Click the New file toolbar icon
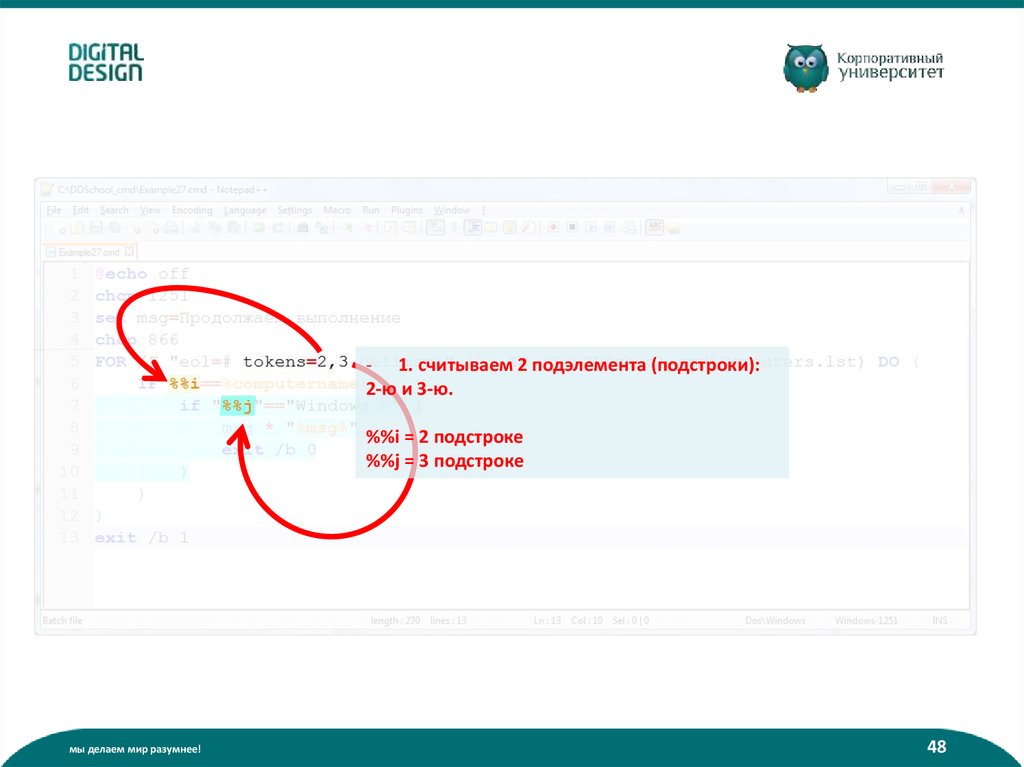Image resolution: width=1024 pixels, height=767 pixels. pyautogui.click(x=61, y=228)
